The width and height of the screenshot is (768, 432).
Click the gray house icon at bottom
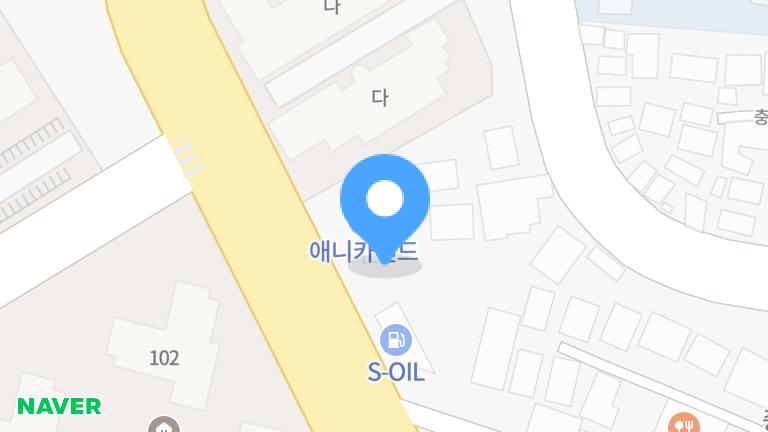tap(164, 425)
